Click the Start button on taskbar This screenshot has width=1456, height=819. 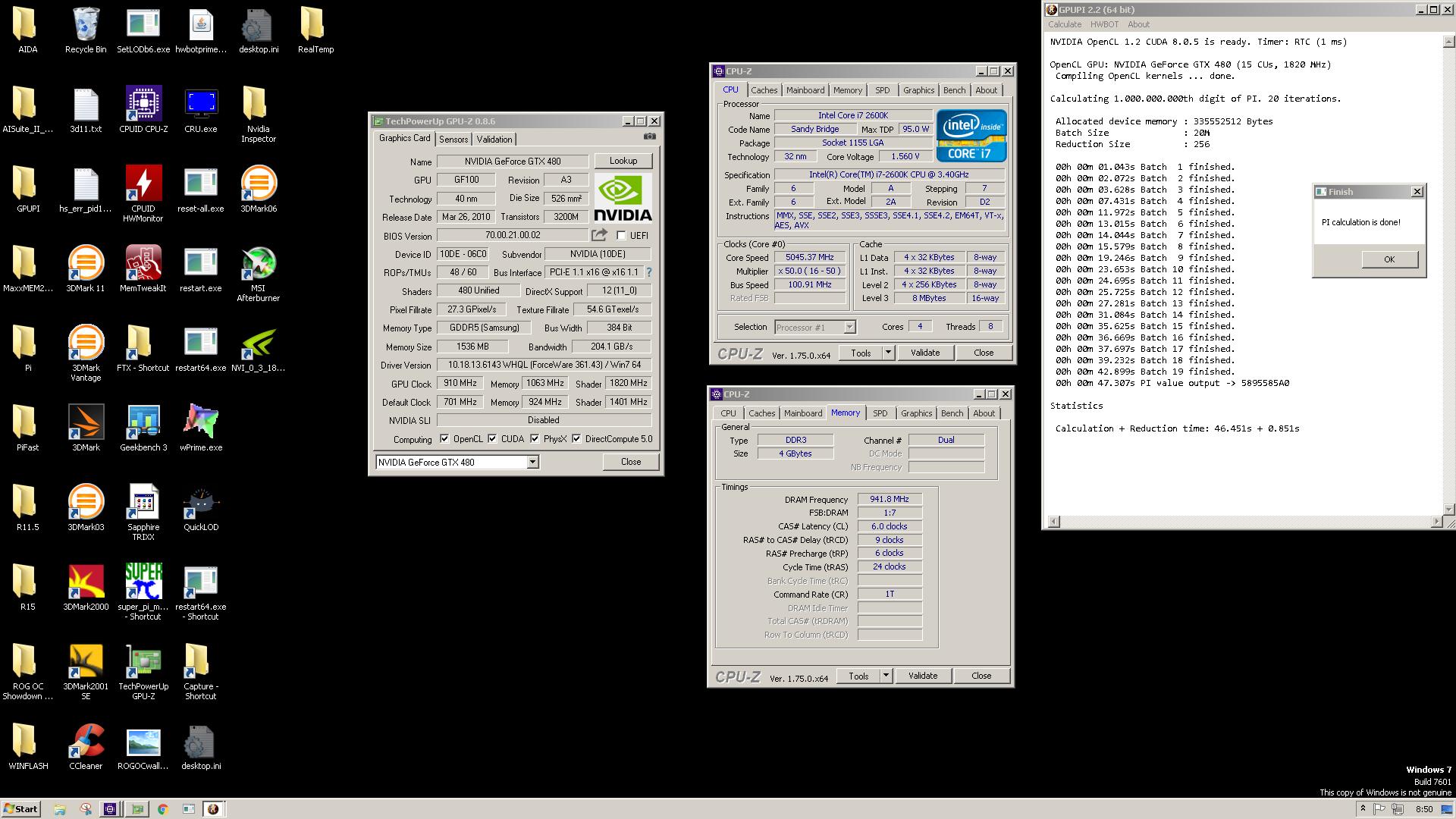[21, 809]
